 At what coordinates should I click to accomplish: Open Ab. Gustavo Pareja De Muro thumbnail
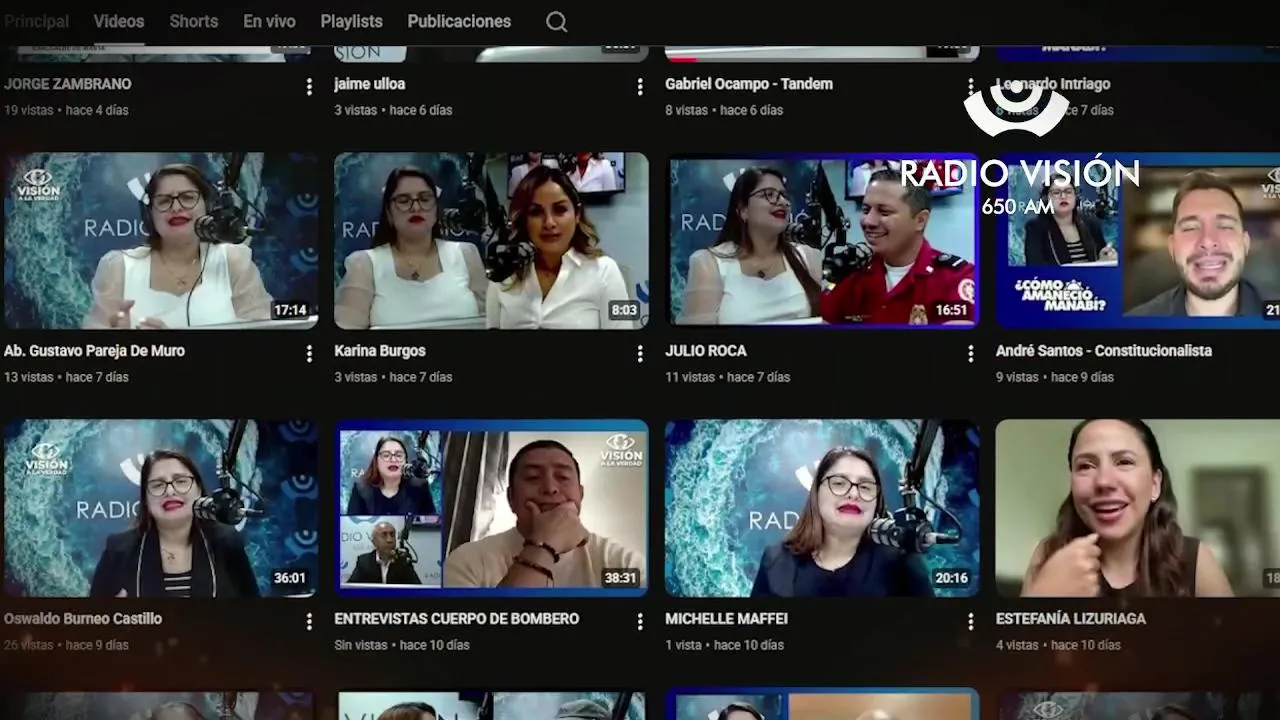click(x=161, y=240)
